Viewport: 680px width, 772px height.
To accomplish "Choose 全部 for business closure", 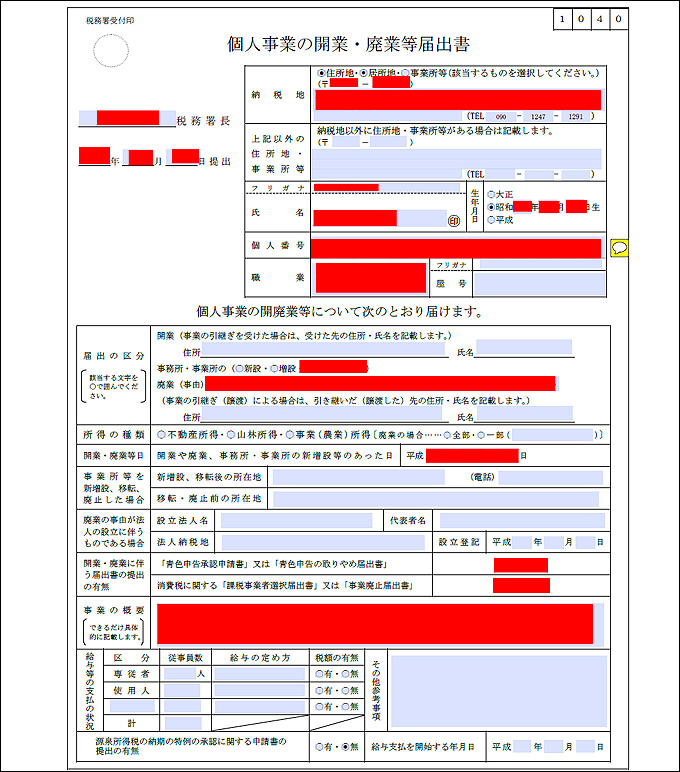I will click(447, 435).
